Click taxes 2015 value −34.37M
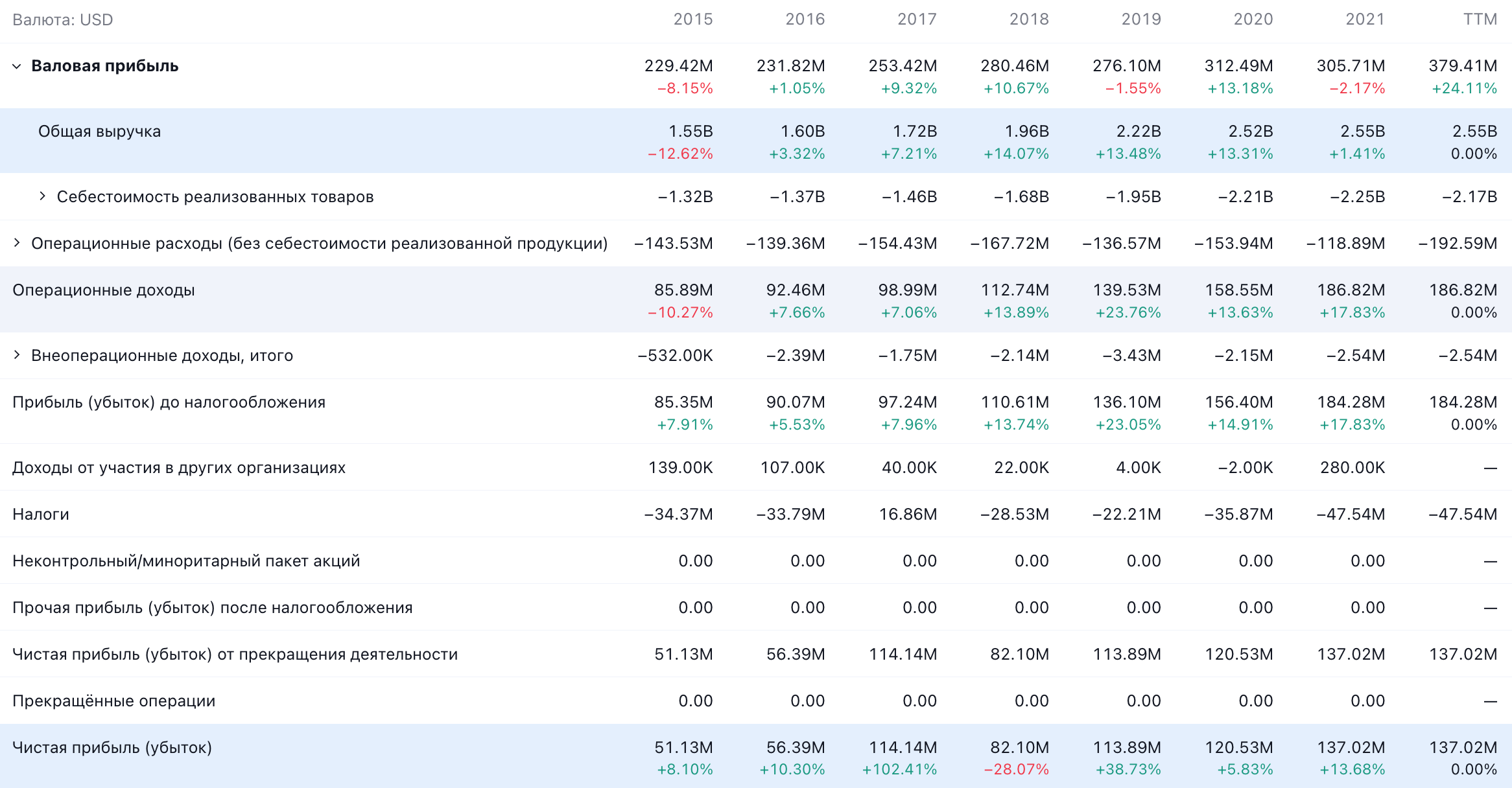1512x788 pixels. pyautogui.click(x=678, y=515)
